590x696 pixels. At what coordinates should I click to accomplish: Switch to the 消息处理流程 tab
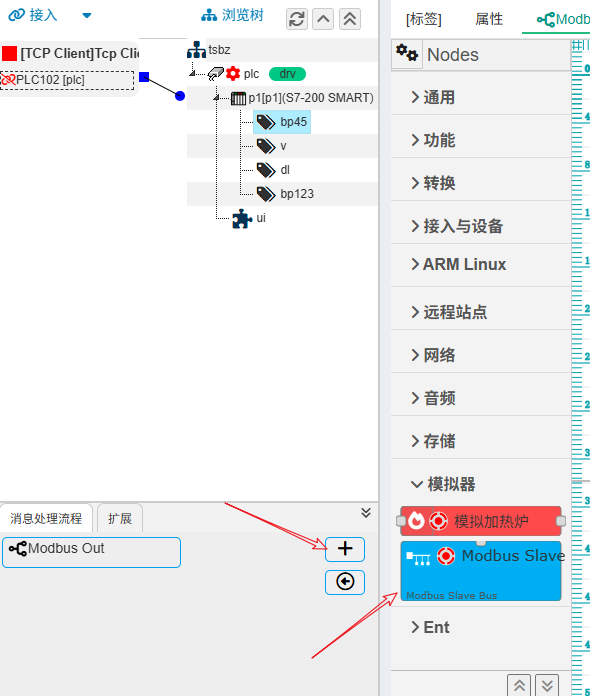click(x=46, y=518)
